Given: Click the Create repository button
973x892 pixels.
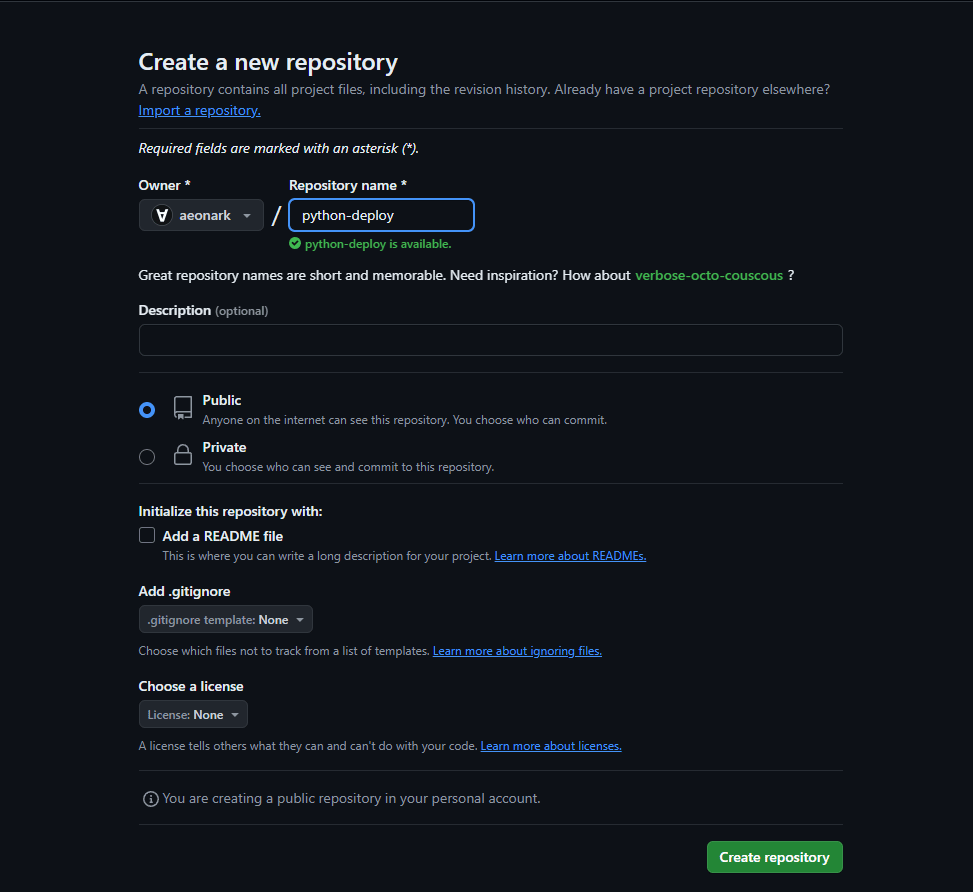Looking at the screenshot, I should click(x=774, y=857).
